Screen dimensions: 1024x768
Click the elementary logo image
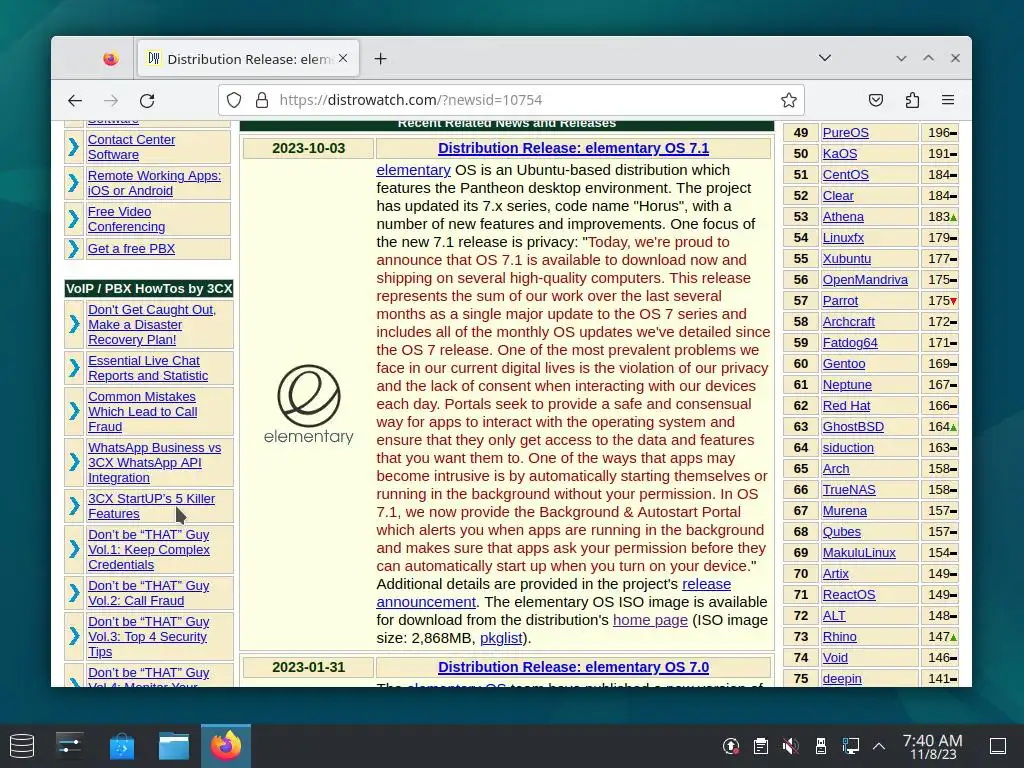pos(308,404)
